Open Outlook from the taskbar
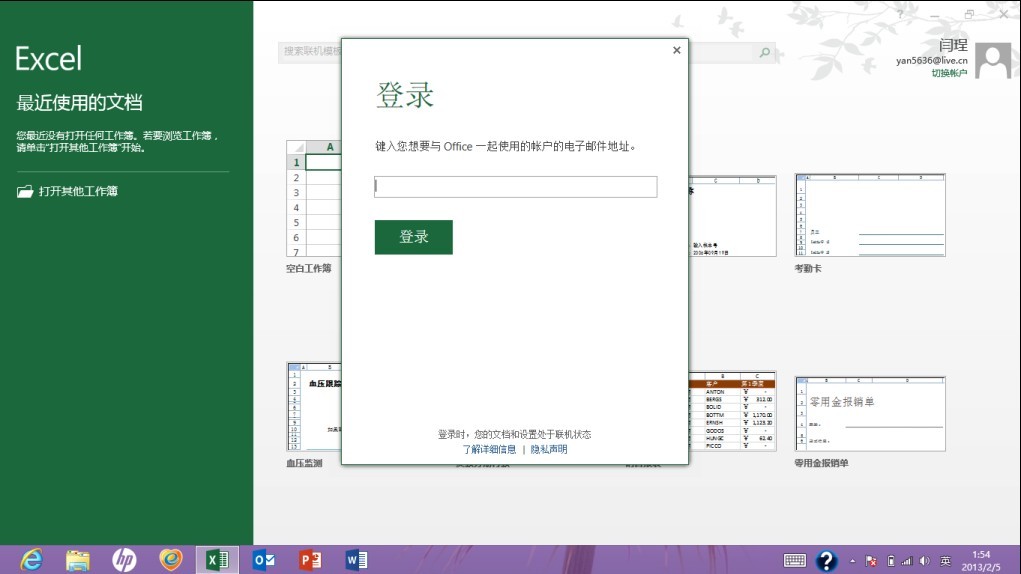This screenshot has width=1021, height=574. click(264, 560)
